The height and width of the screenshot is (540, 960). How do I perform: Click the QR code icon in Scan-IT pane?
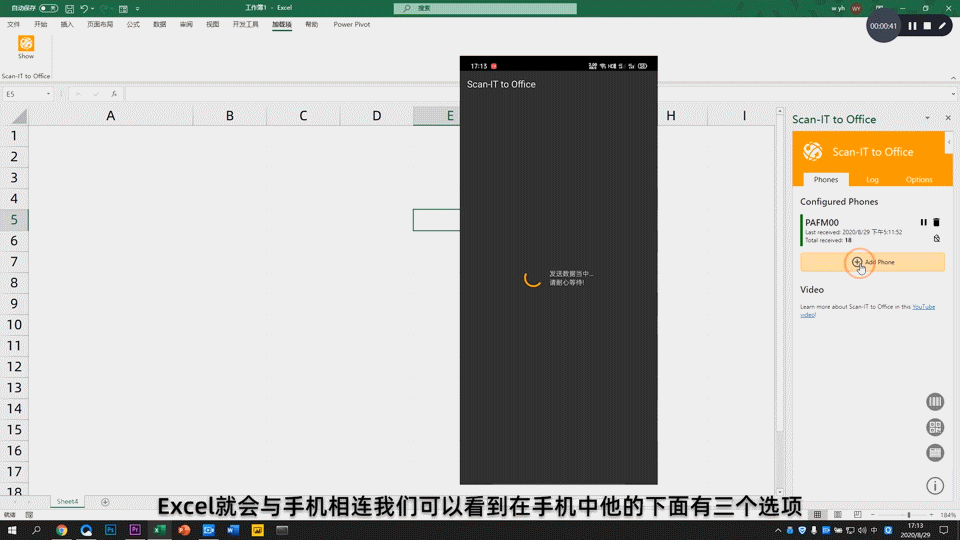click(x=934, y=427)
